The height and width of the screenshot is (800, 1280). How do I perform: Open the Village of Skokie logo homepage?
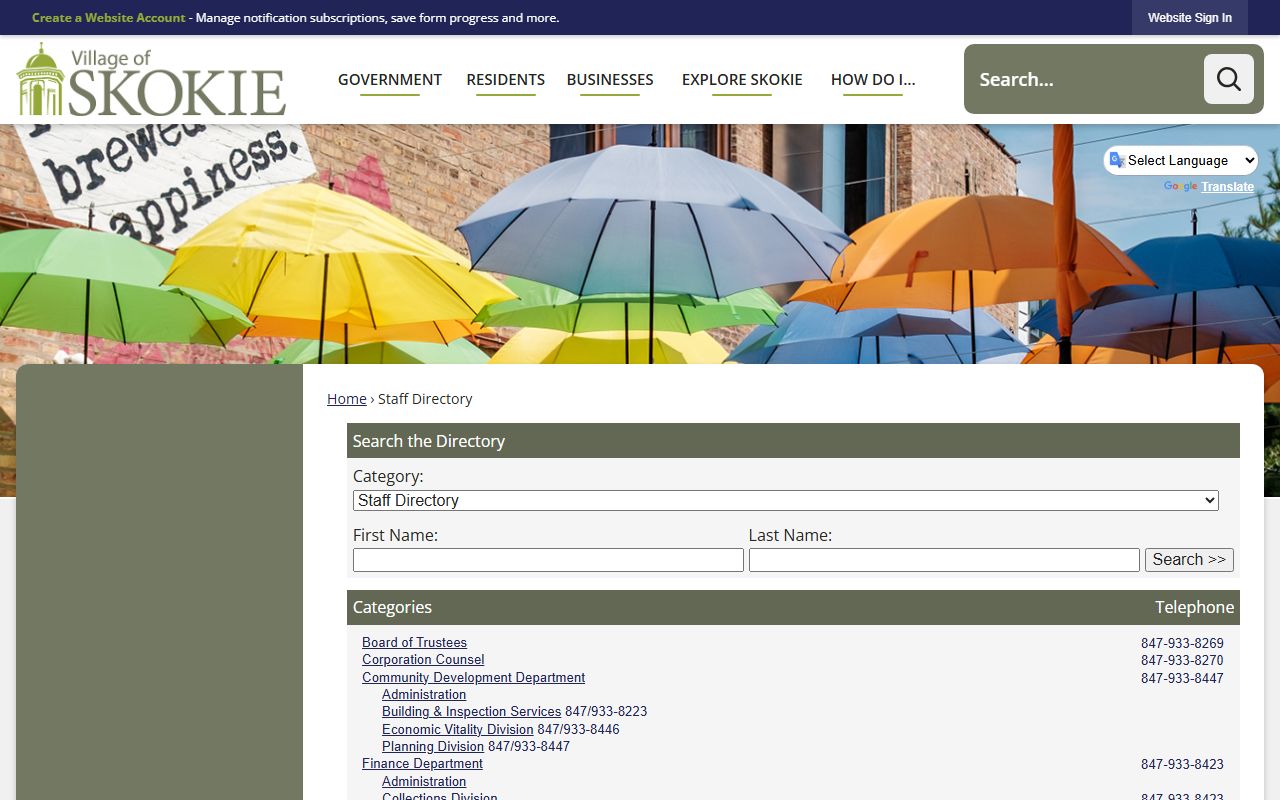click(151, 79)
